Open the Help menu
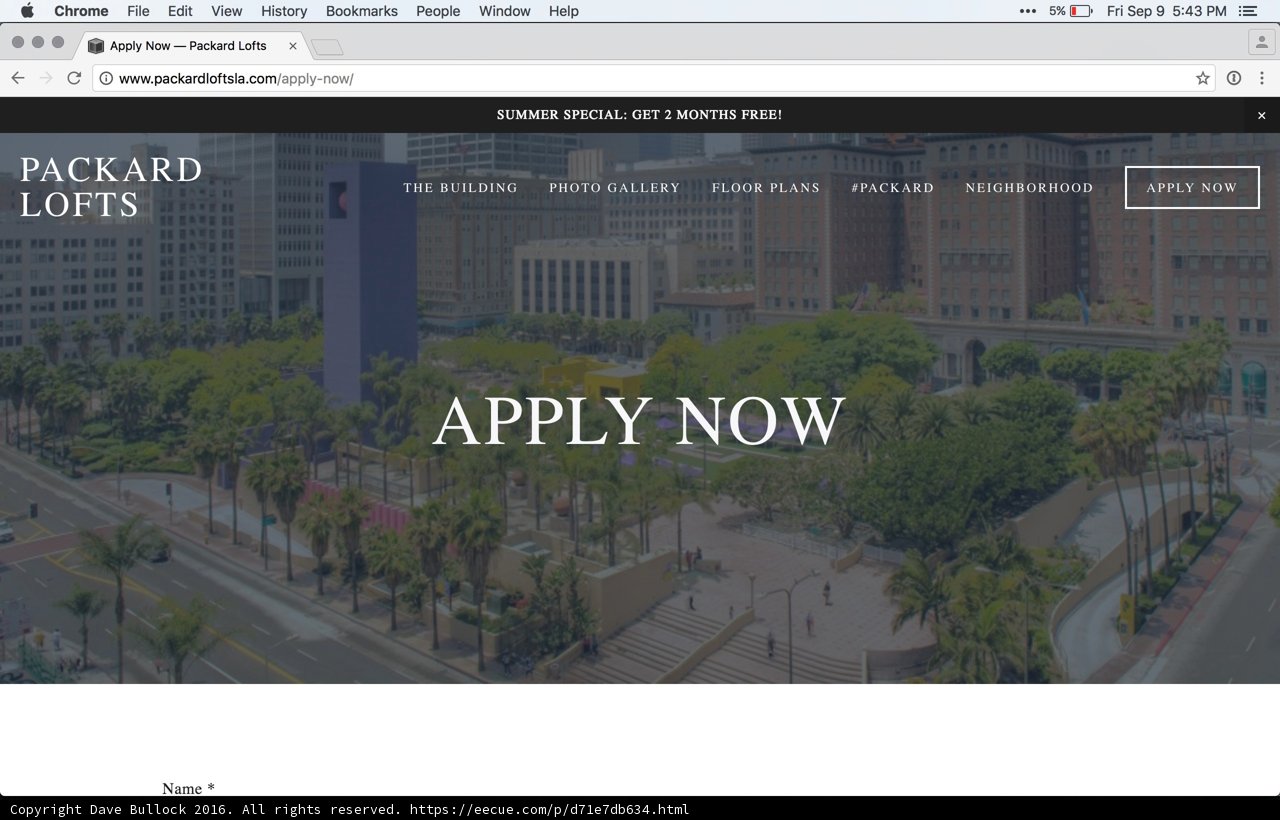The width and height of the screenshot is (1280, 820). tap(564, 11)
